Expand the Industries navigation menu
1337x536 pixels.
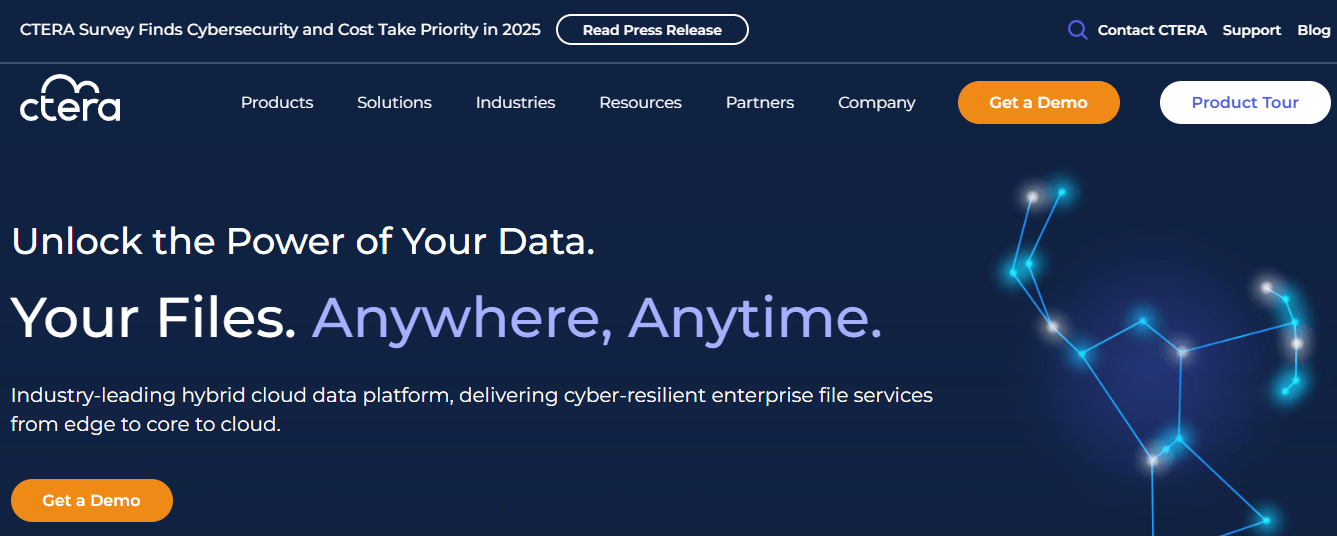515,102
